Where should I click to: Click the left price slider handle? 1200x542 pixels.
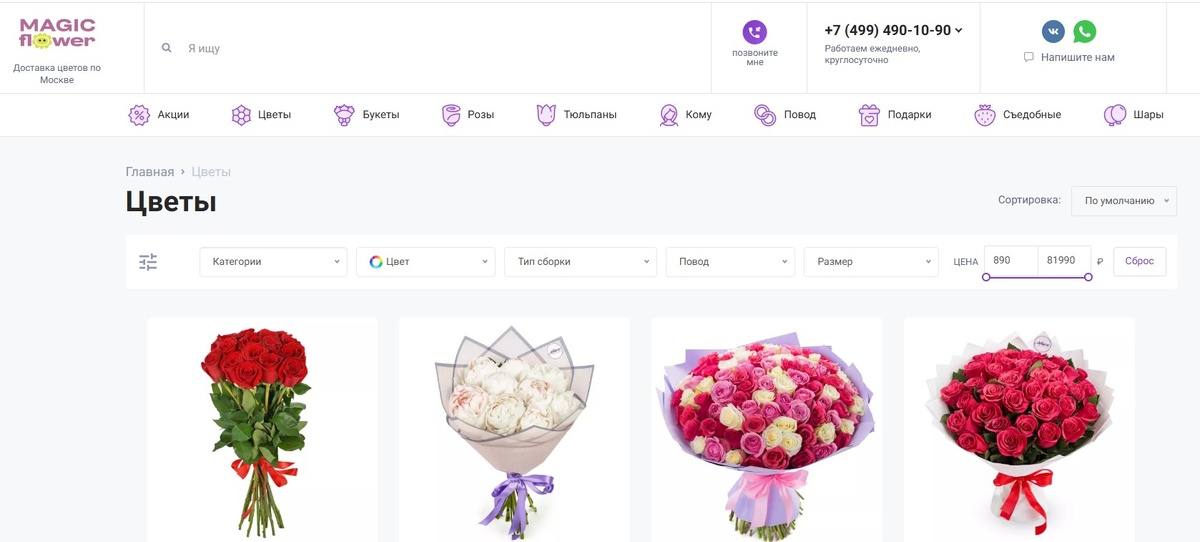click(x=986, y=277)
